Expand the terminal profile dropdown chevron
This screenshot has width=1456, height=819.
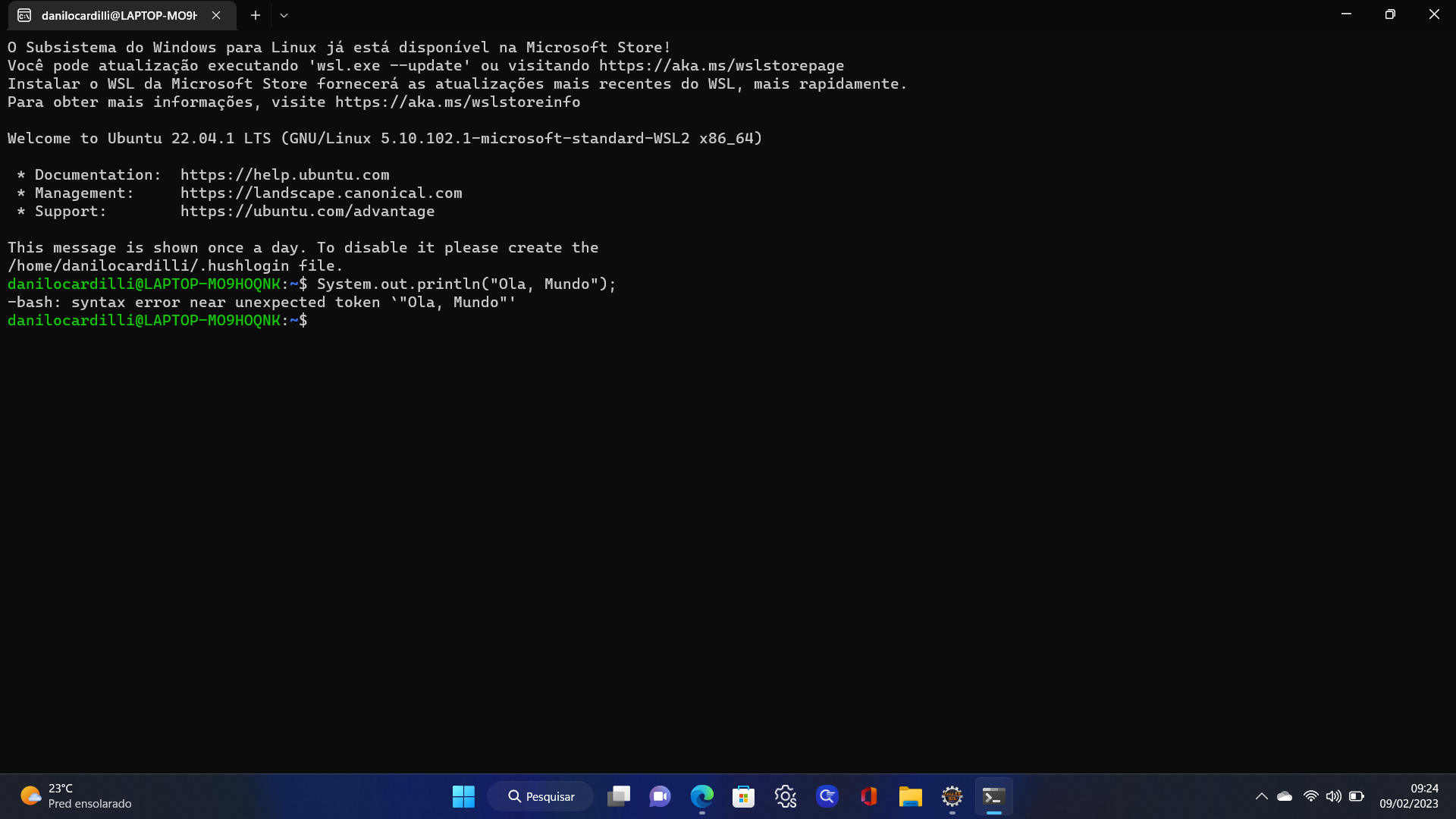(x=284, y=15)
